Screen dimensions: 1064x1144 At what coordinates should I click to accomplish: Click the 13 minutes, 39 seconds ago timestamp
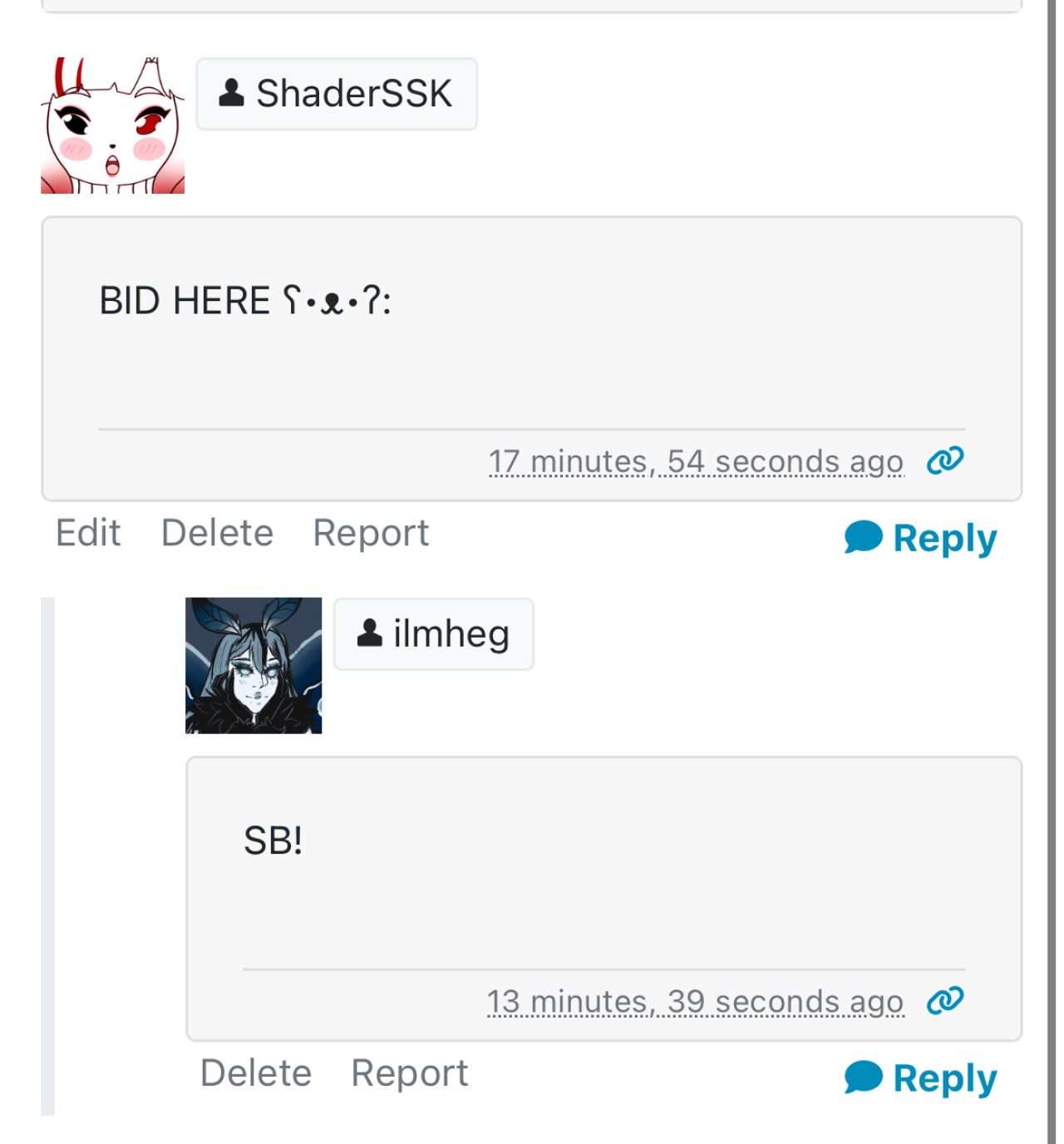pos(695,1002)
